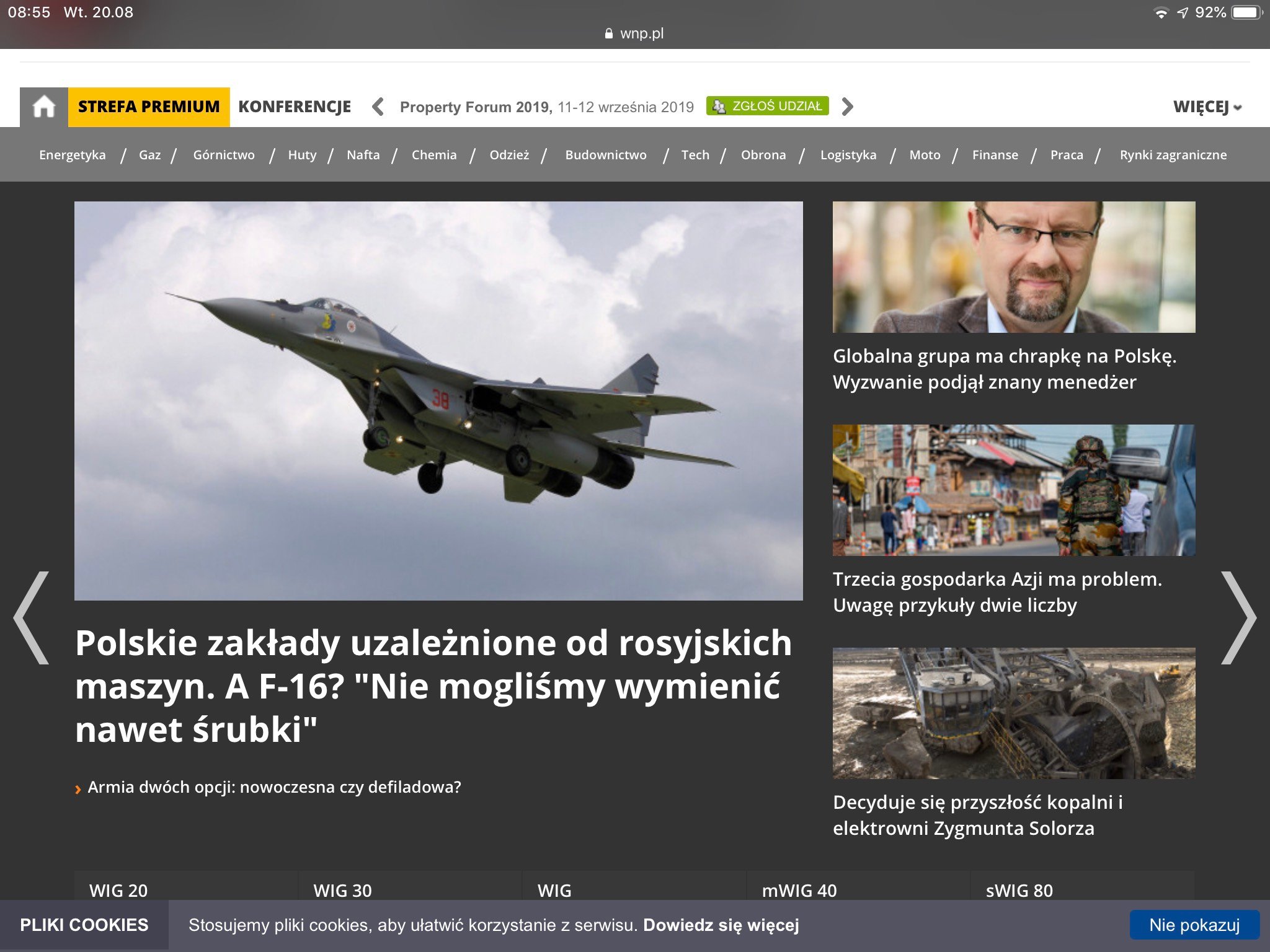Open soldier street scene thumbnail
The image size is (1270, 952).
click(x=1014, y=490)
